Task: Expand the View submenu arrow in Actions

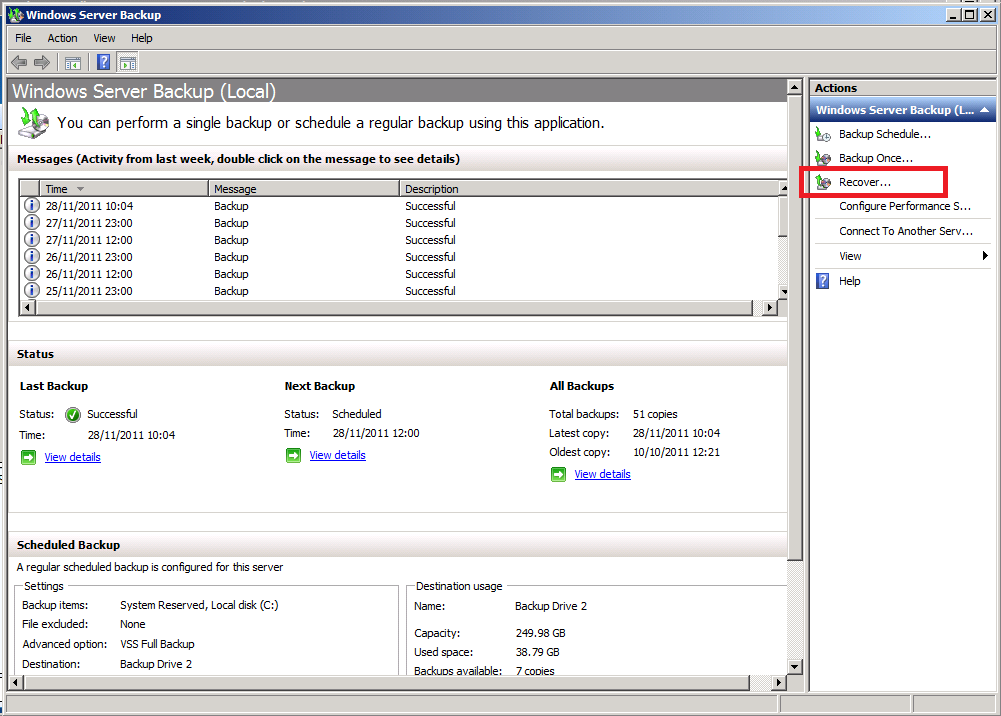Action: pyautogui.click(x=986, y=256)
